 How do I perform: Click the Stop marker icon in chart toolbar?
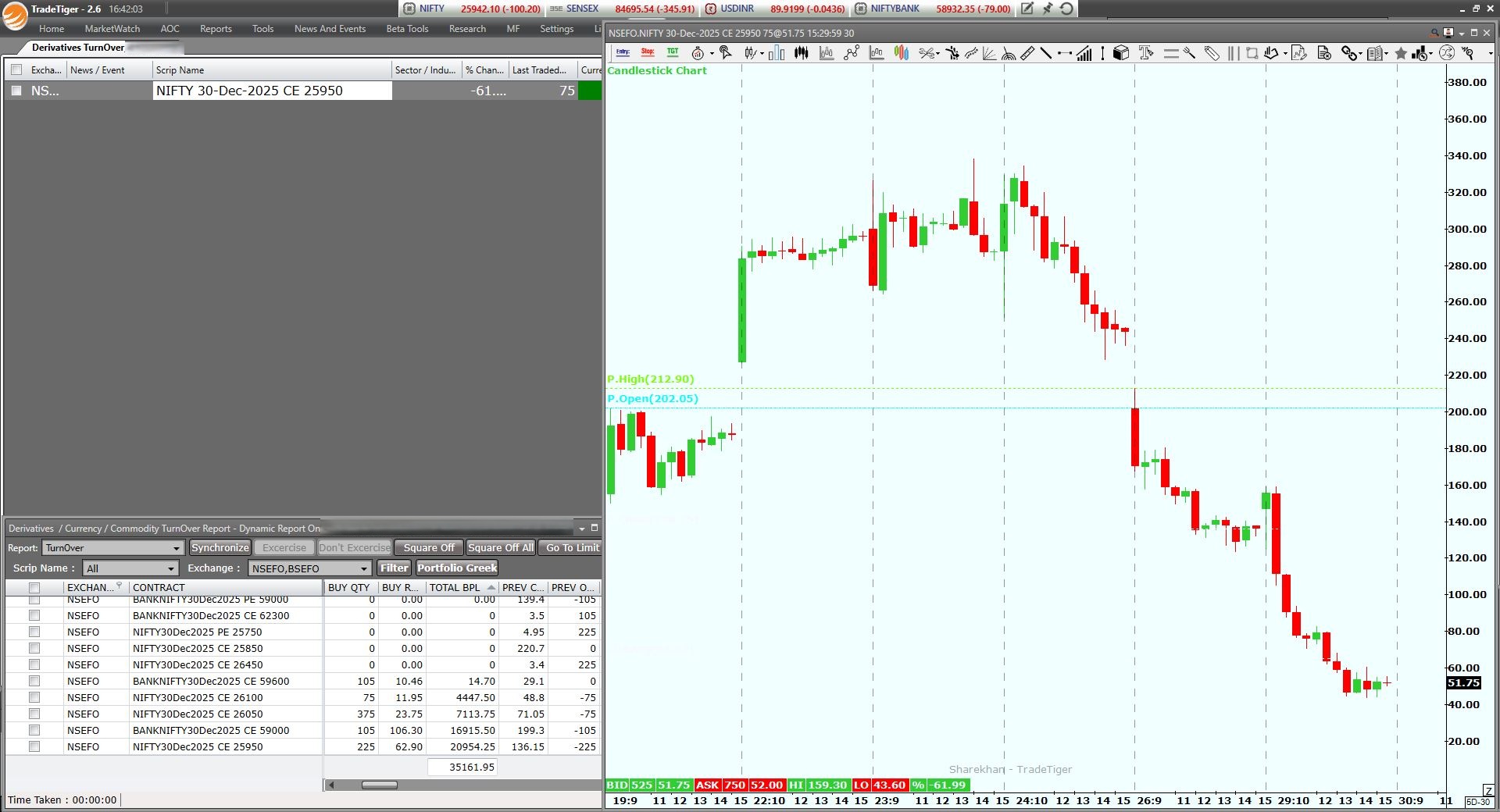pyautogui.click(x=648, y=52)
